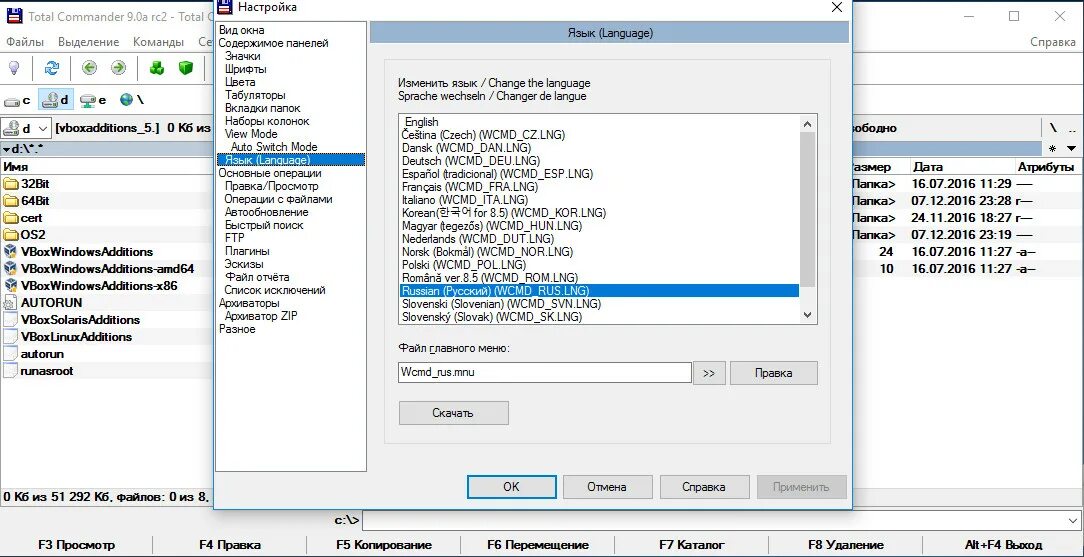Image resolution: width=1084 pixels, height=557 pixels.
Task: Go to parent folder with double-dot button
Action: tap(1072, 129)
